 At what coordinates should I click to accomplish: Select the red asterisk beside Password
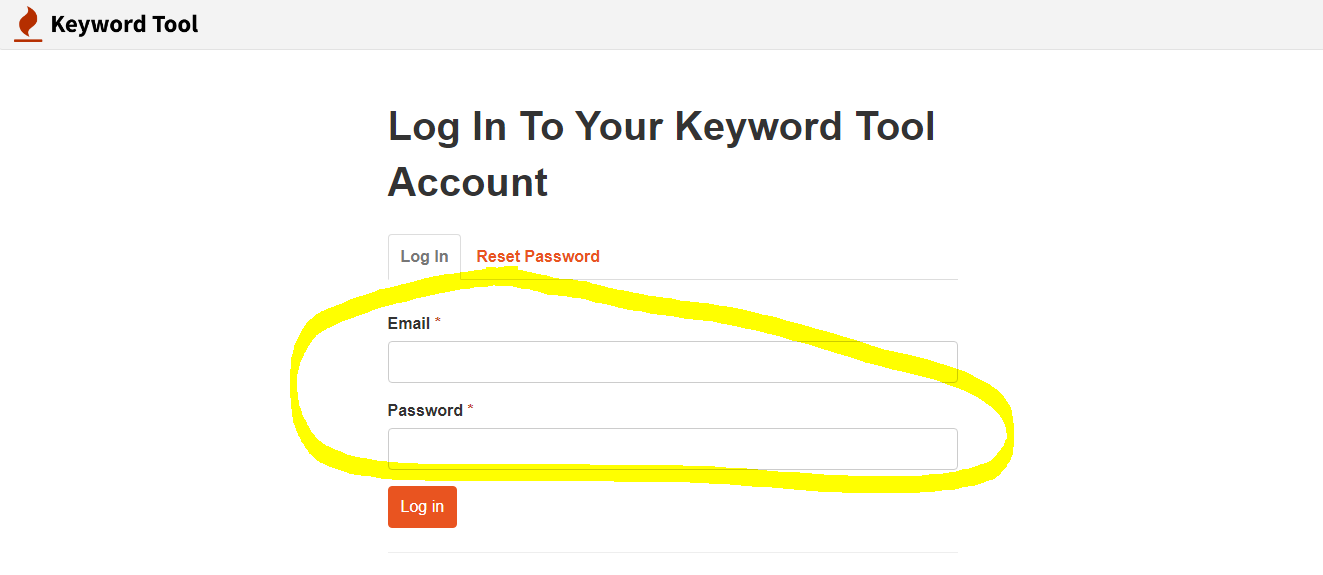tap(471, 409)
